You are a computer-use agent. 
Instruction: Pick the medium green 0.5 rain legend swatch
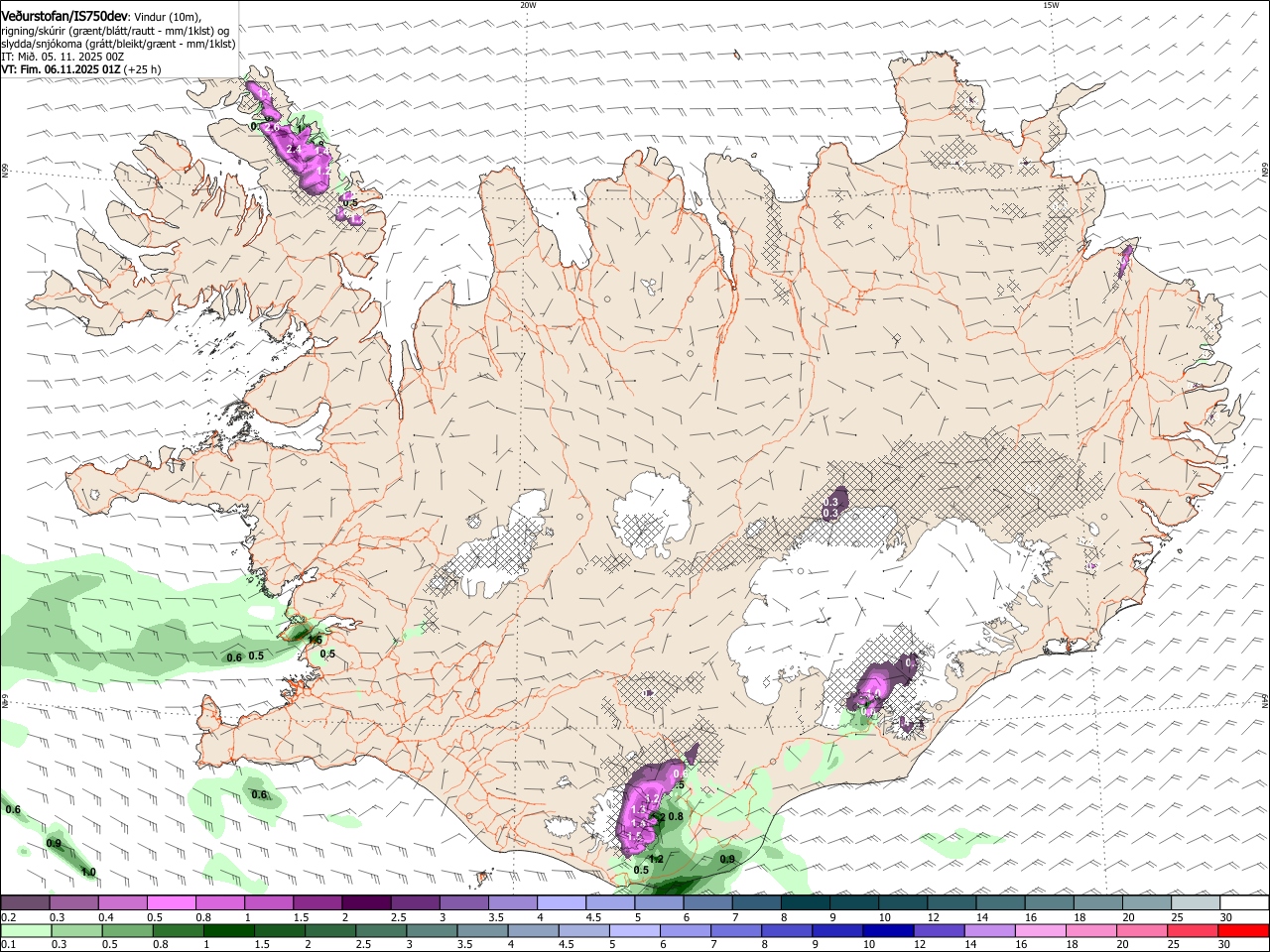click(x=127, y=931)
